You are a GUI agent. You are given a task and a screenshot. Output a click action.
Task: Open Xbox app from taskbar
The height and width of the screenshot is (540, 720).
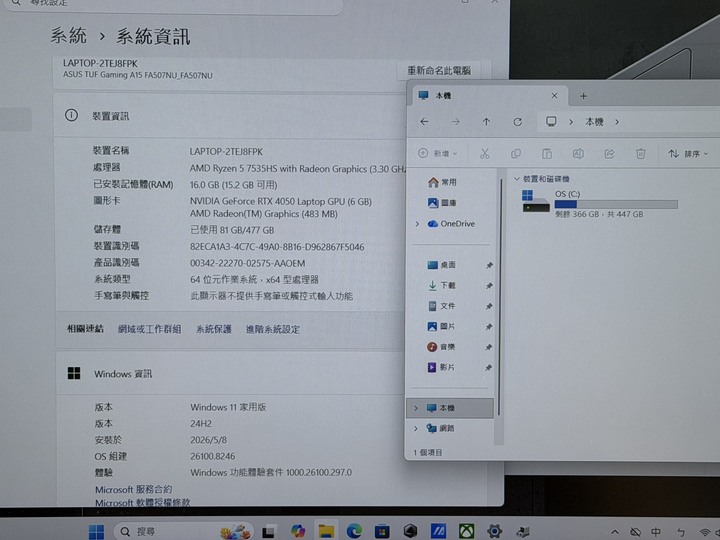click(467, 532)
